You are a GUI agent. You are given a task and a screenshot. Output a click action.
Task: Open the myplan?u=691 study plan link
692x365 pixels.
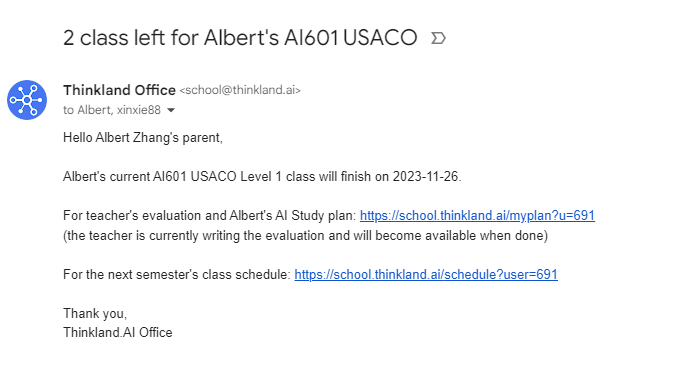coord(477,215)
